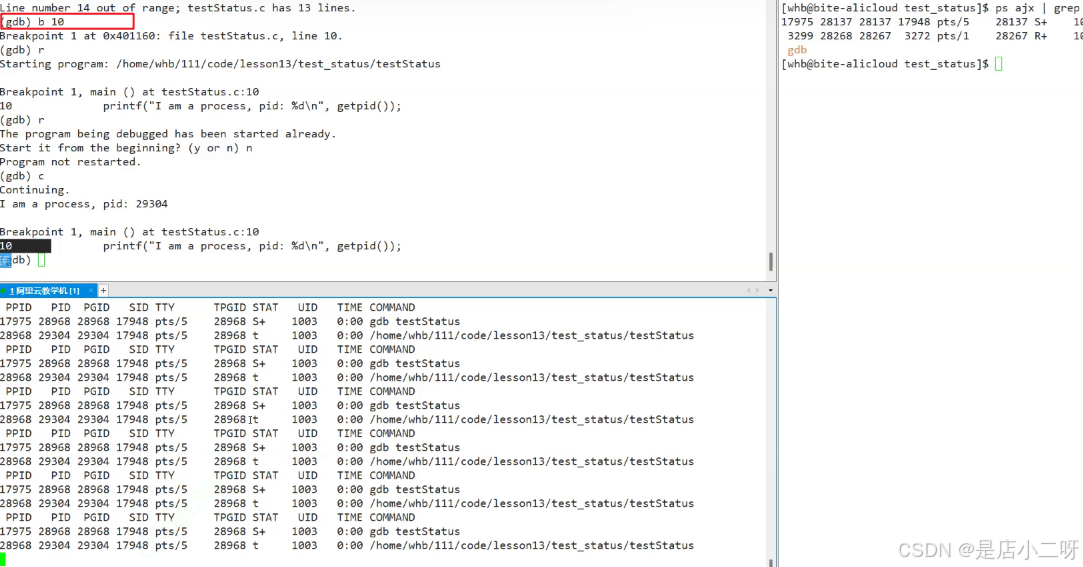Click 'I am a process, pid: 29304' output
This screenshot has width=1083, height=567.
point(84,204)
